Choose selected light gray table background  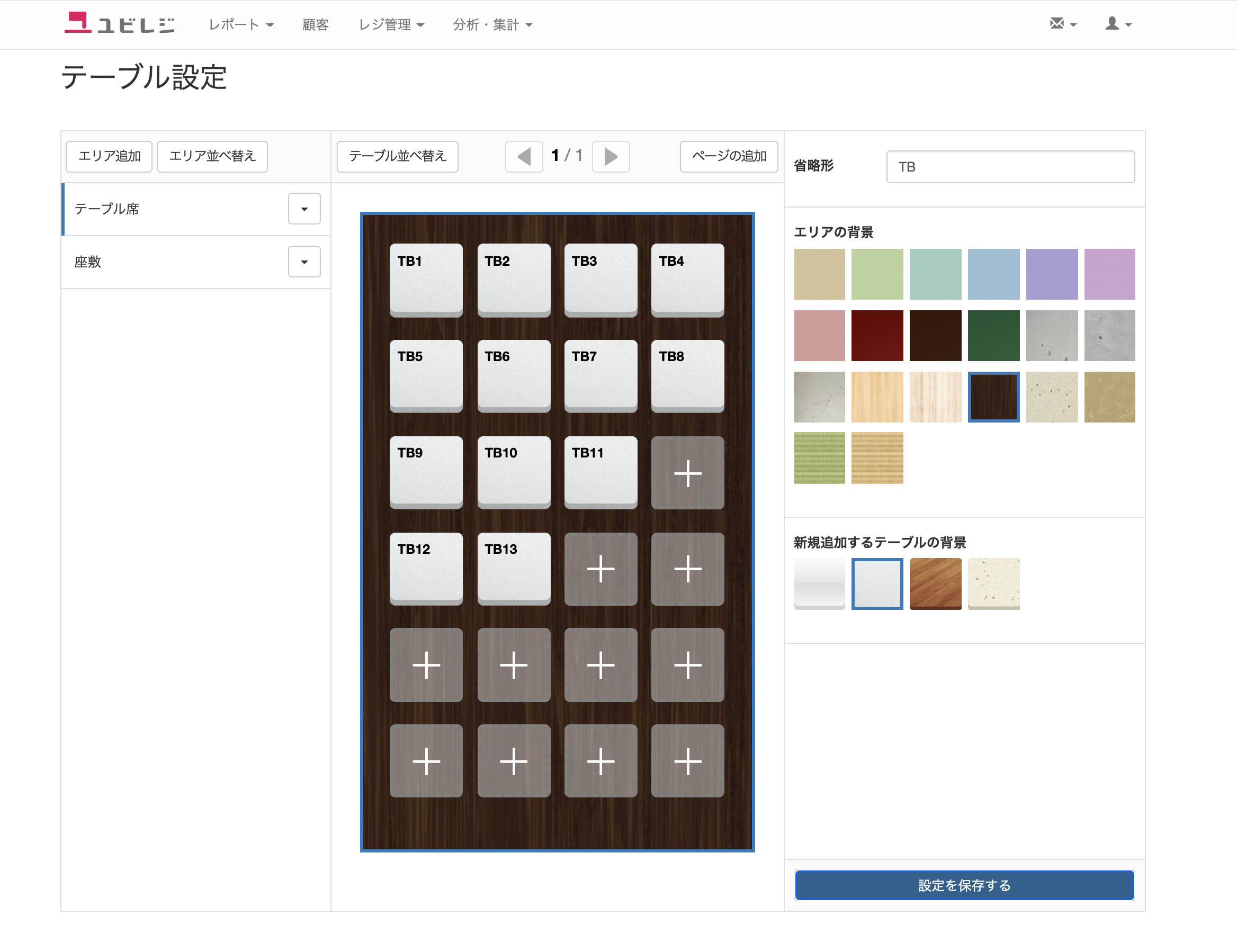877,583
